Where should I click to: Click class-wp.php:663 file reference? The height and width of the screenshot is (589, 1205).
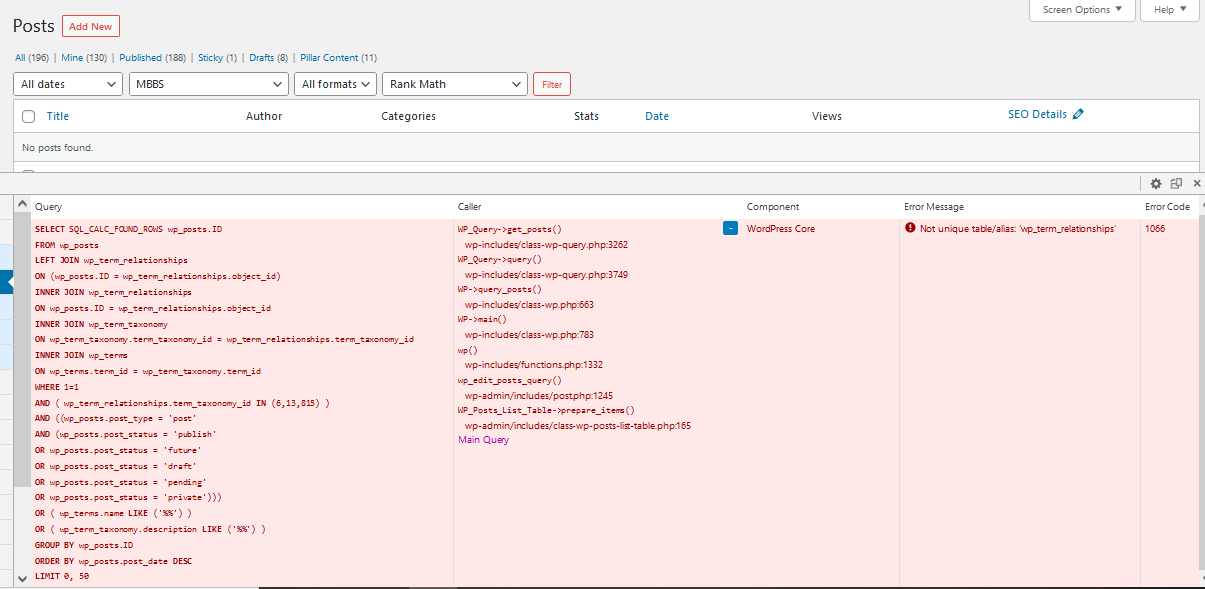pyautogui.click(x=529, y=304)
